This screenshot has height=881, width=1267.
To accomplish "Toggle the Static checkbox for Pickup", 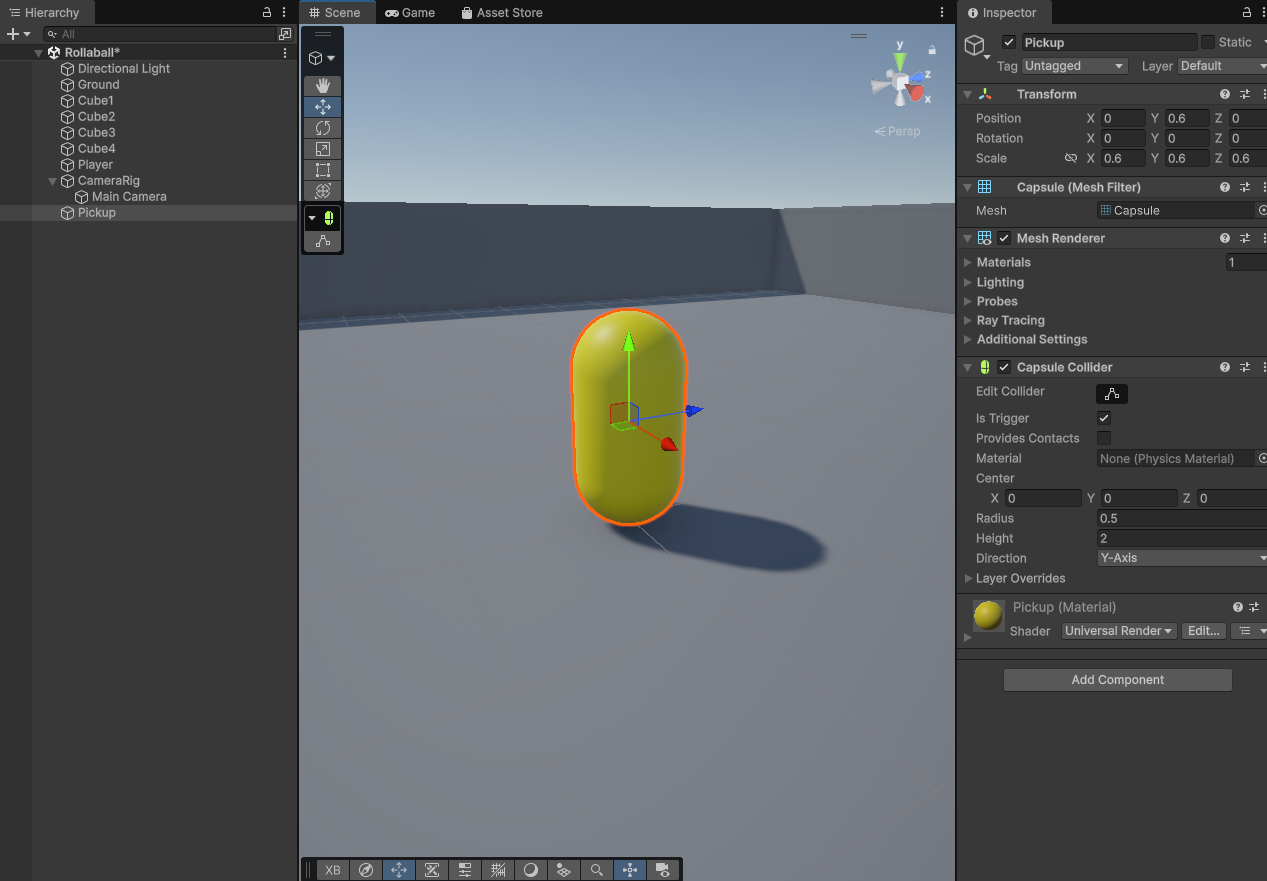I will click(x=1208, y=42).
